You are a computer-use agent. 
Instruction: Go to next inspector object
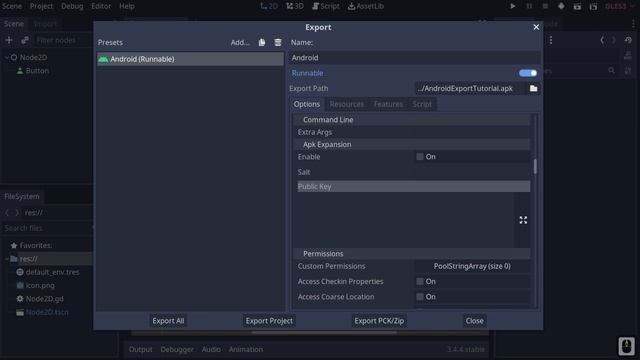(x=613, y=40)
